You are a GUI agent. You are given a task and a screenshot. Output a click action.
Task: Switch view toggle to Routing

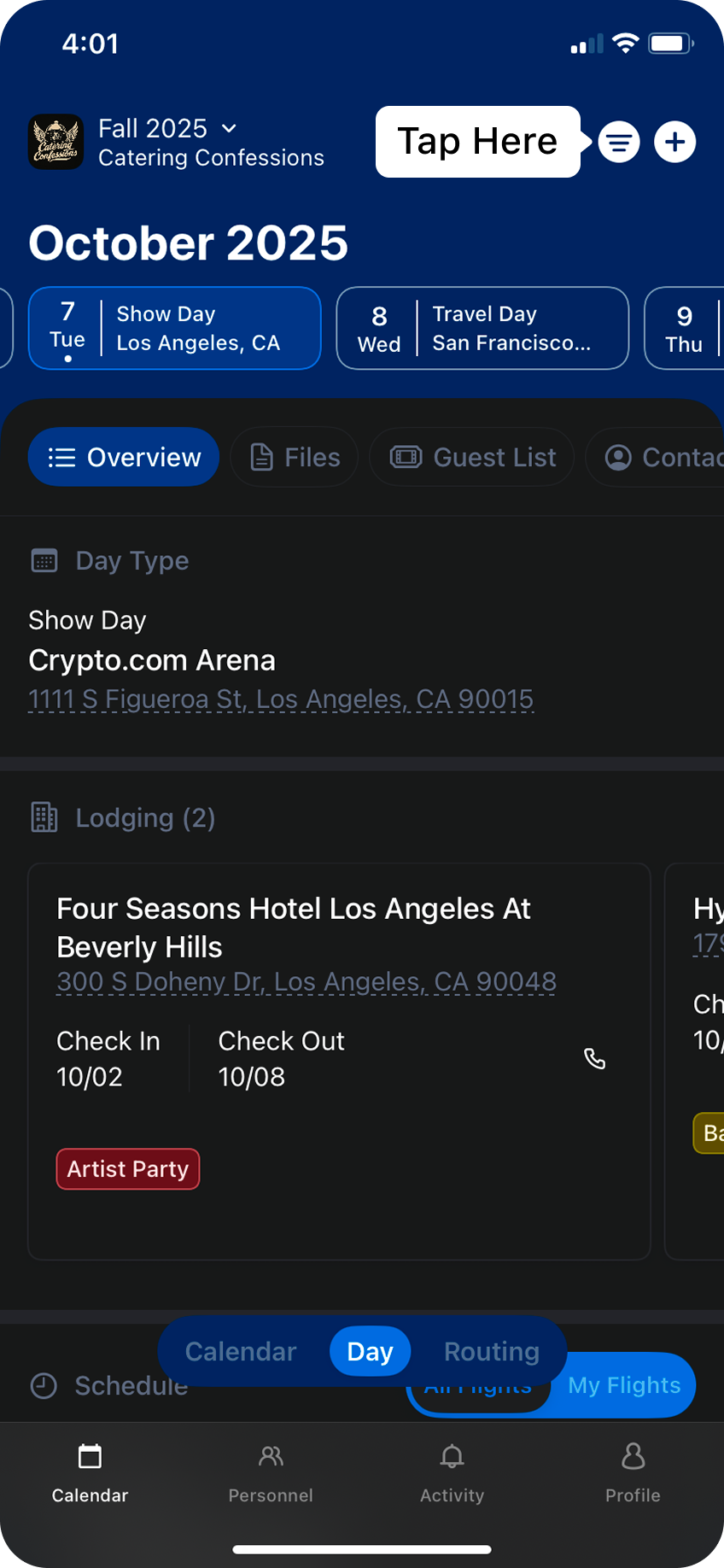click(492, 1351)
